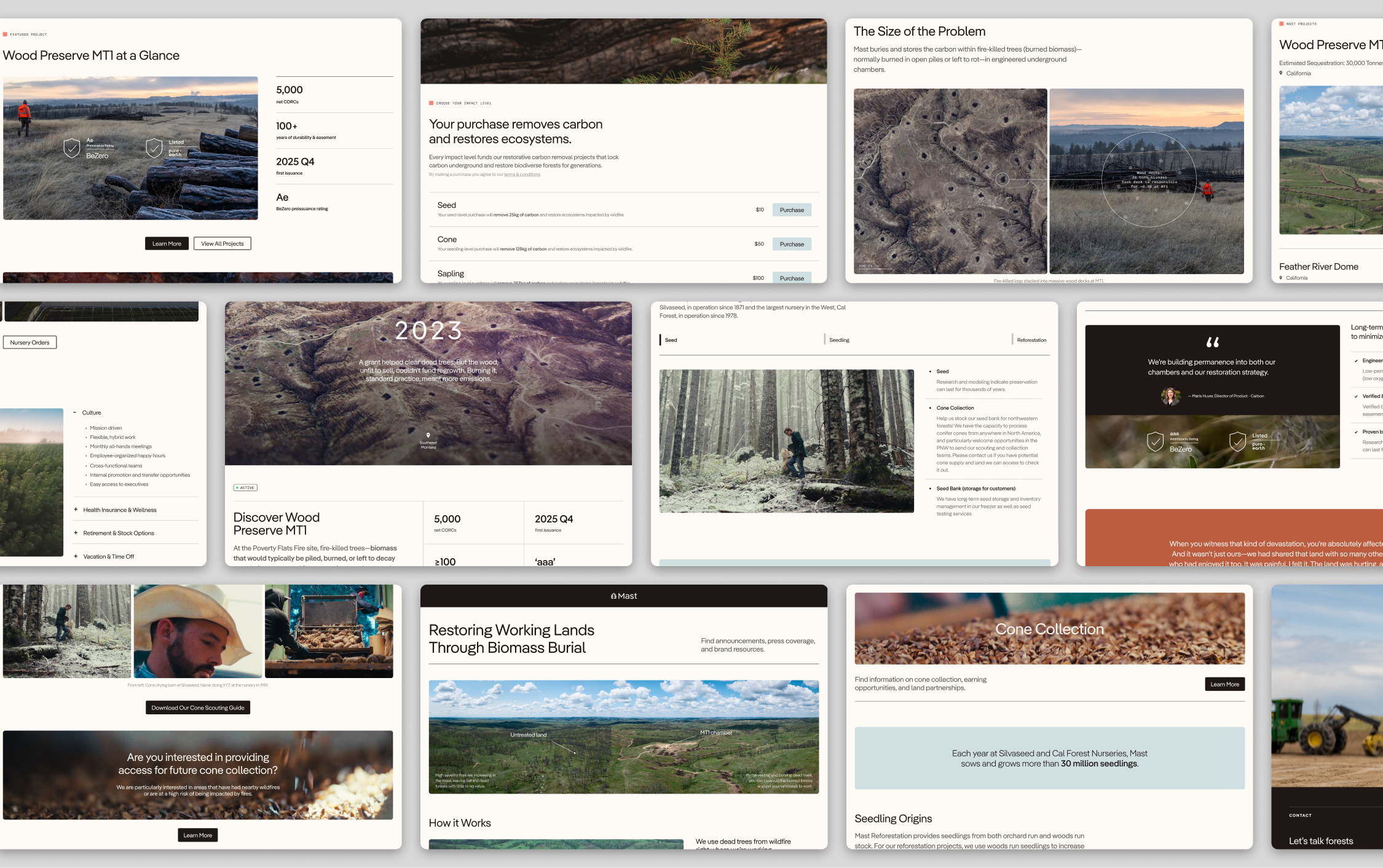
Task: Click the MT1 chamber label on aerial photo
Action: point(716,733)
